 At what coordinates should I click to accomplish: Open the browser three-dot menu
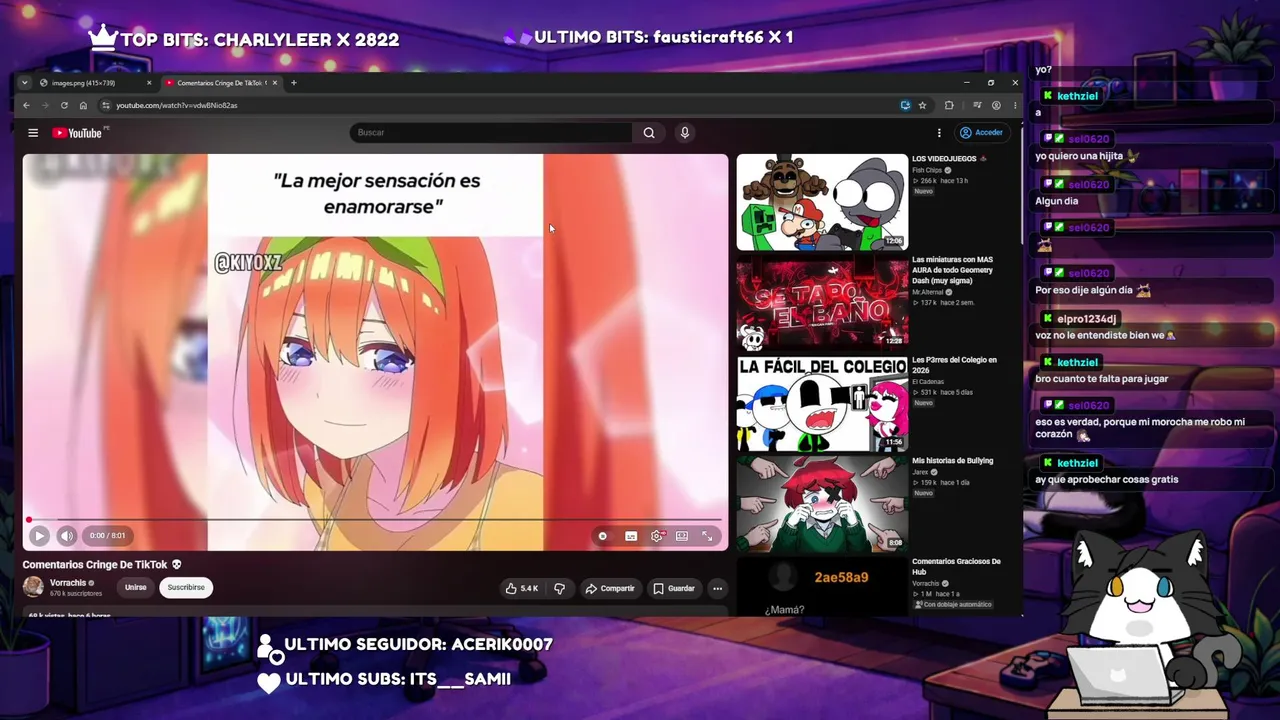1015,106
